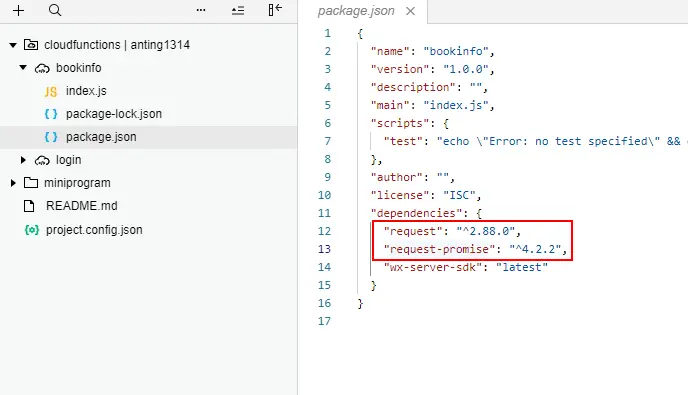Click line number 12 in the gutter
The height and width of the screenshot is (395, 688).
coord(324,231)
